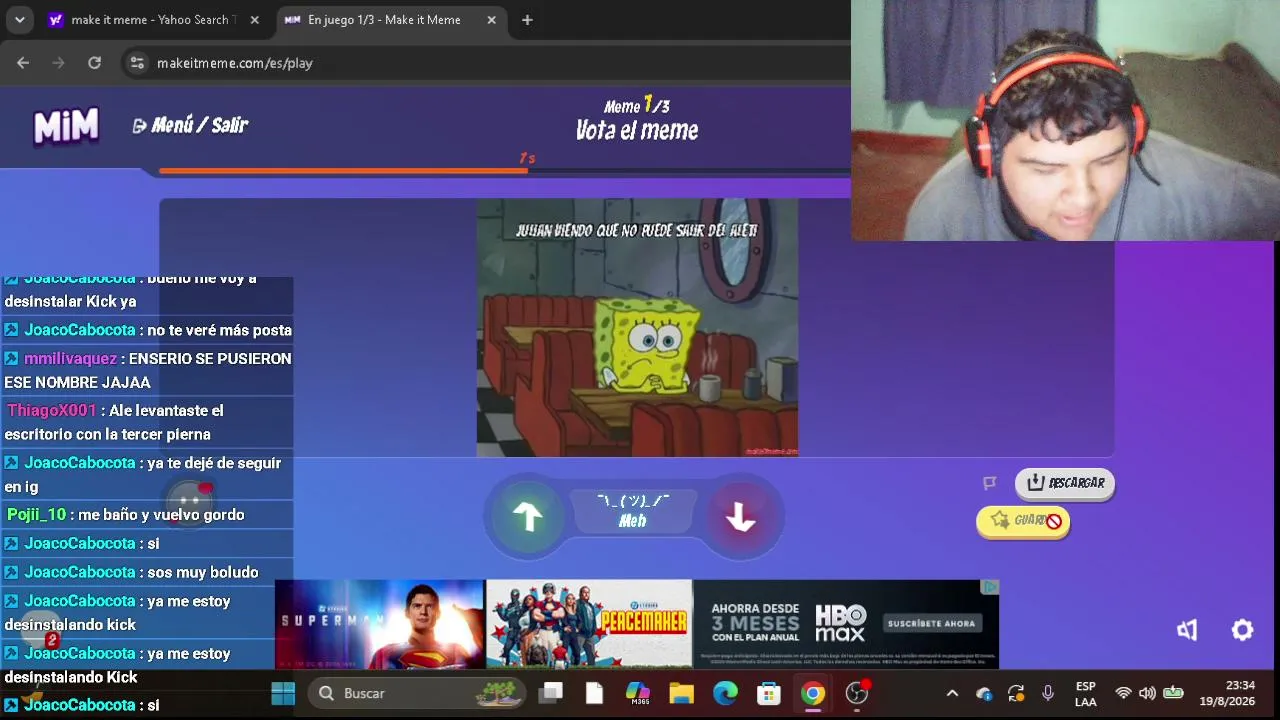Screen dimensions: 1280x720
Task: Click the vote countdown progress bar
Action: click(504, 171)
